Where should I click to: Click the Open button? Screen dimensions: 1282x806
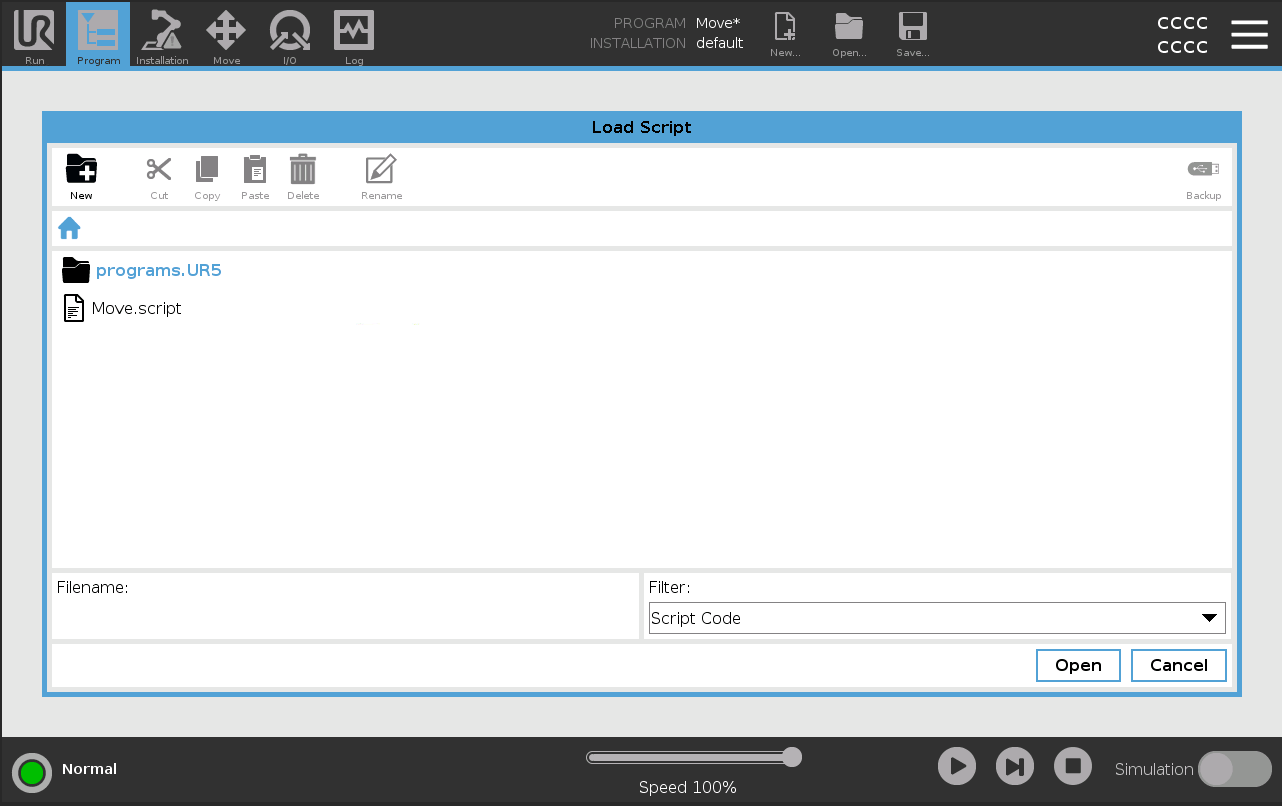tap(1078, 665)
